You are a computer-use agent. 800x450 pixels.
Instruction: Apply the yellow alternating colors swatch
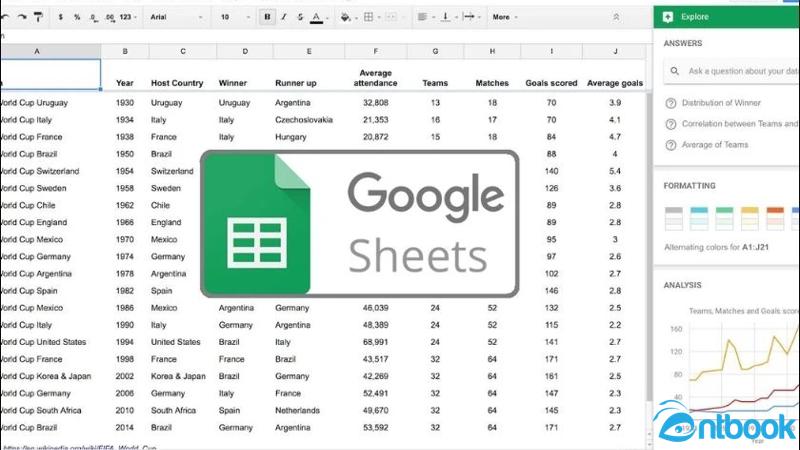tap(749, 218)
